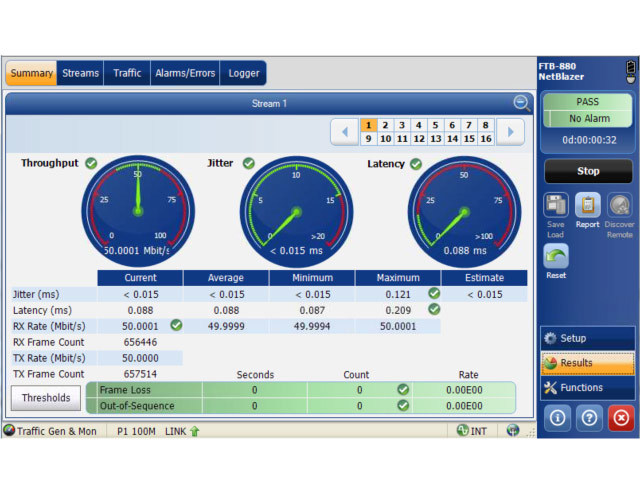Select stream number 2

tap(385, 125)
